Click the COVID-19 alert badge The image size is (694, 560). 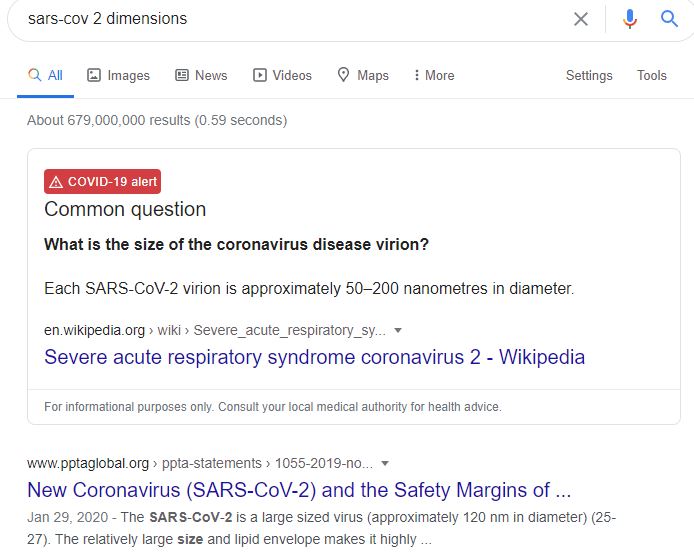[102, 182]
